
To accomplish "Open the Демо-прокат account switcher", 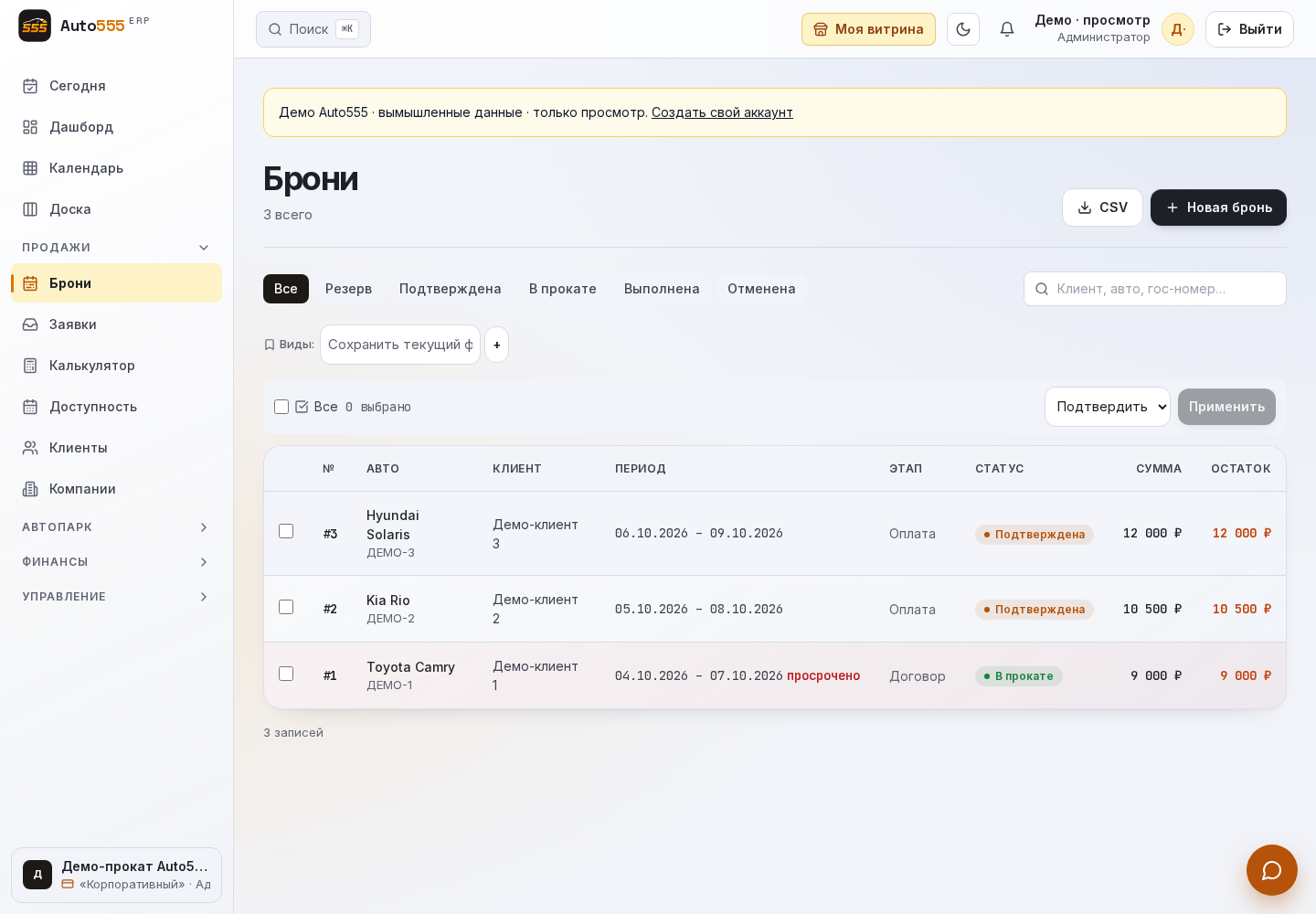I will coord(116,875).
